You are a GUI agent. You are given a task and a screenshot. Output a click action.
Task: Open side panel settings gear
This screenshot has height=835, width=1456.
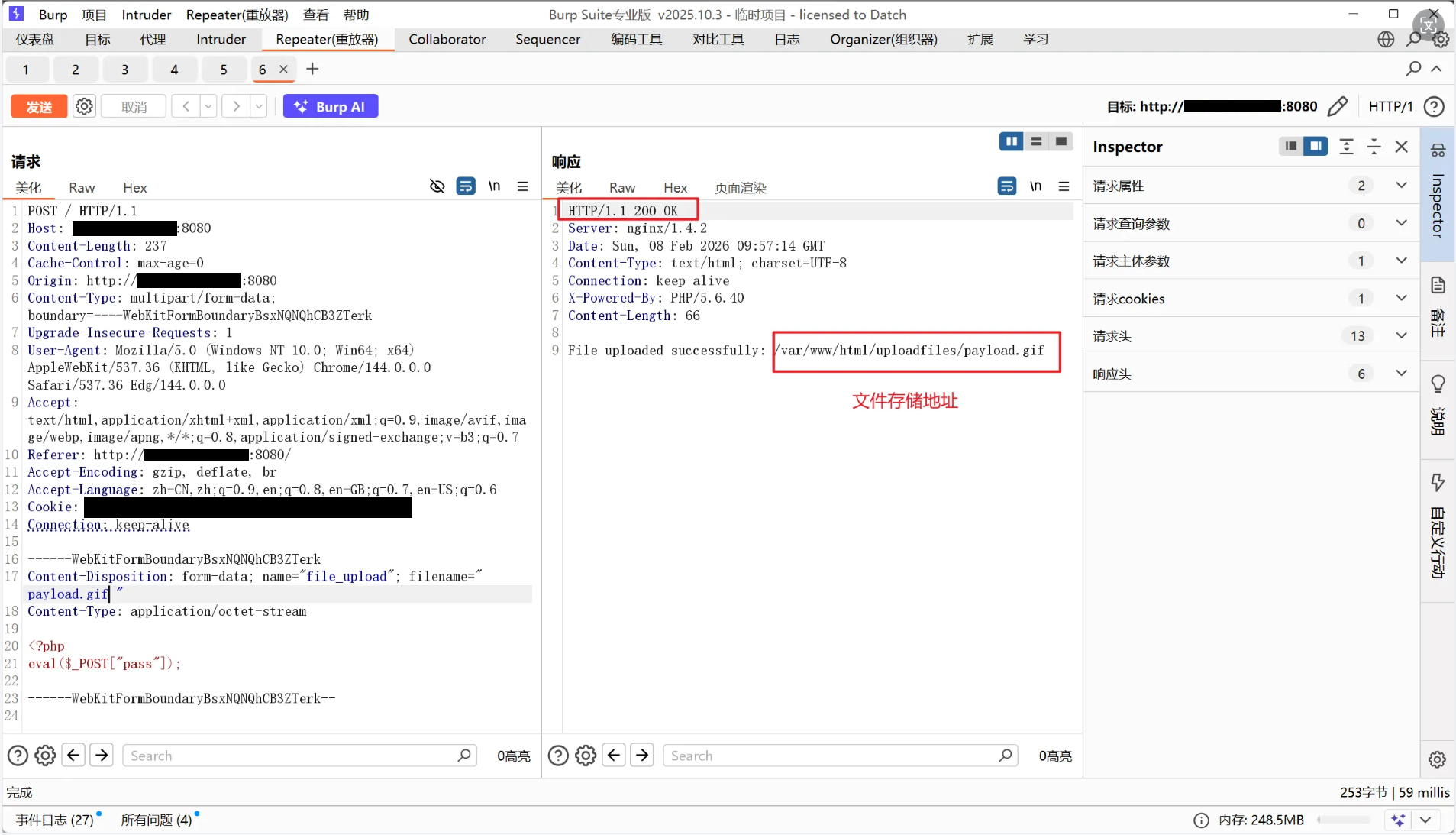click(1437, 759)
